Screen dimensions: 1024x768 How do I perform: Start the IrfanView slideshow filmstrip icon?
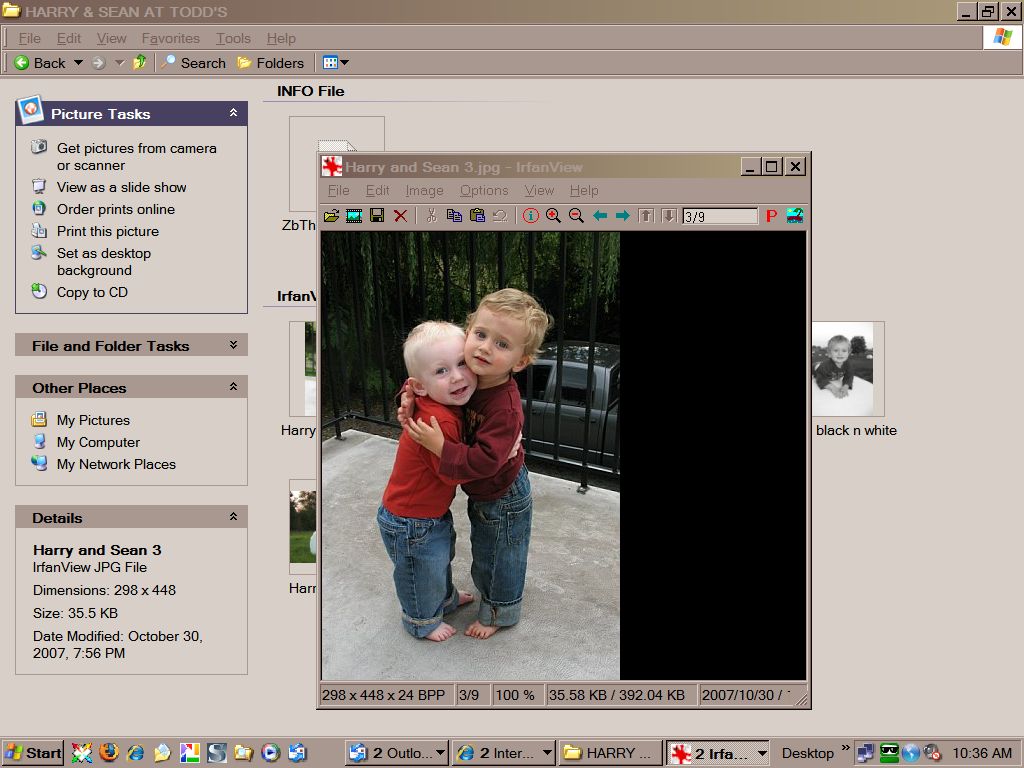point(353,215)
